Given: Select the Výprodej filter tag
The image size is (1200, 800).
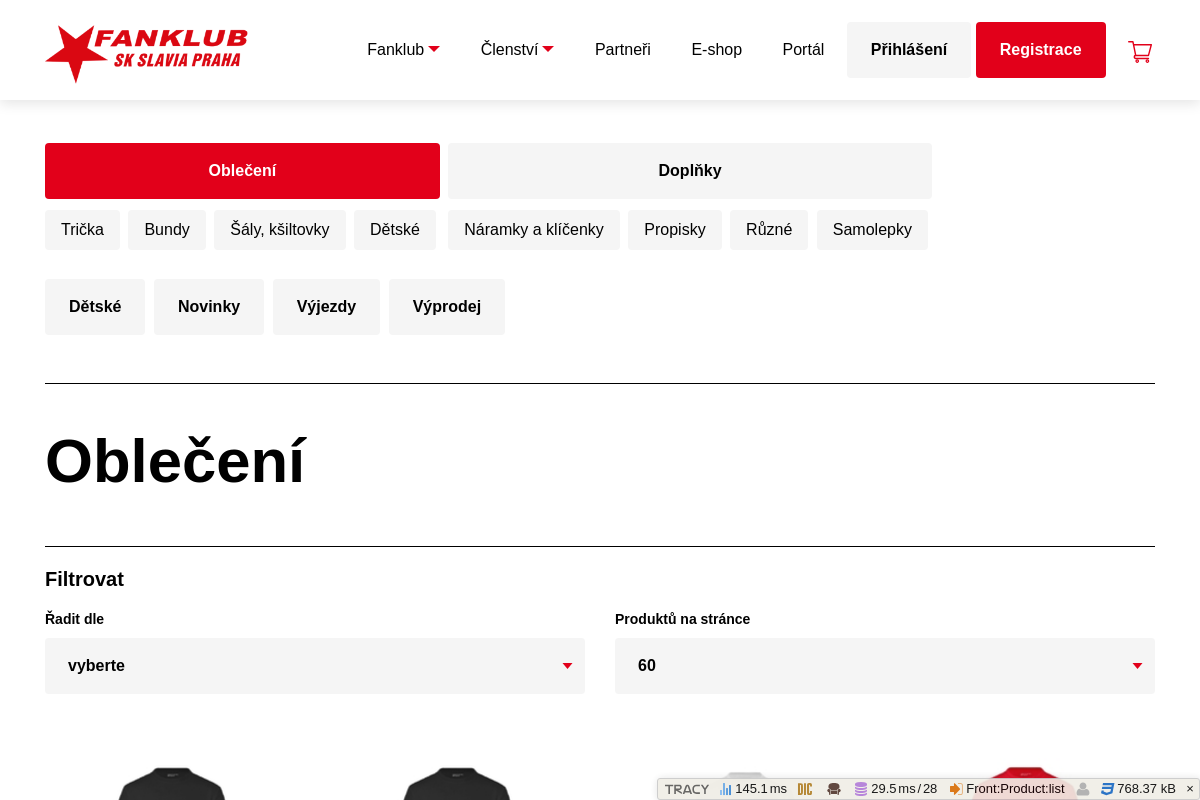Looking at the screenshot, I should [x=447, y=307].
